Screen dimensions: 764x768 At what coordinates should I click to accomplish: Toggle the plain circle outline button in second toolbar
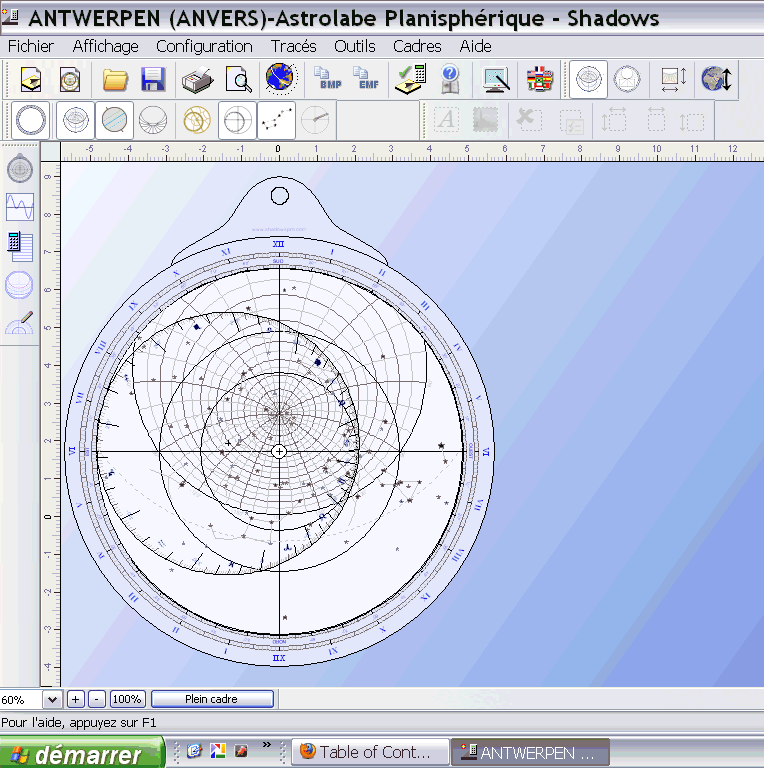pos(30,120)
